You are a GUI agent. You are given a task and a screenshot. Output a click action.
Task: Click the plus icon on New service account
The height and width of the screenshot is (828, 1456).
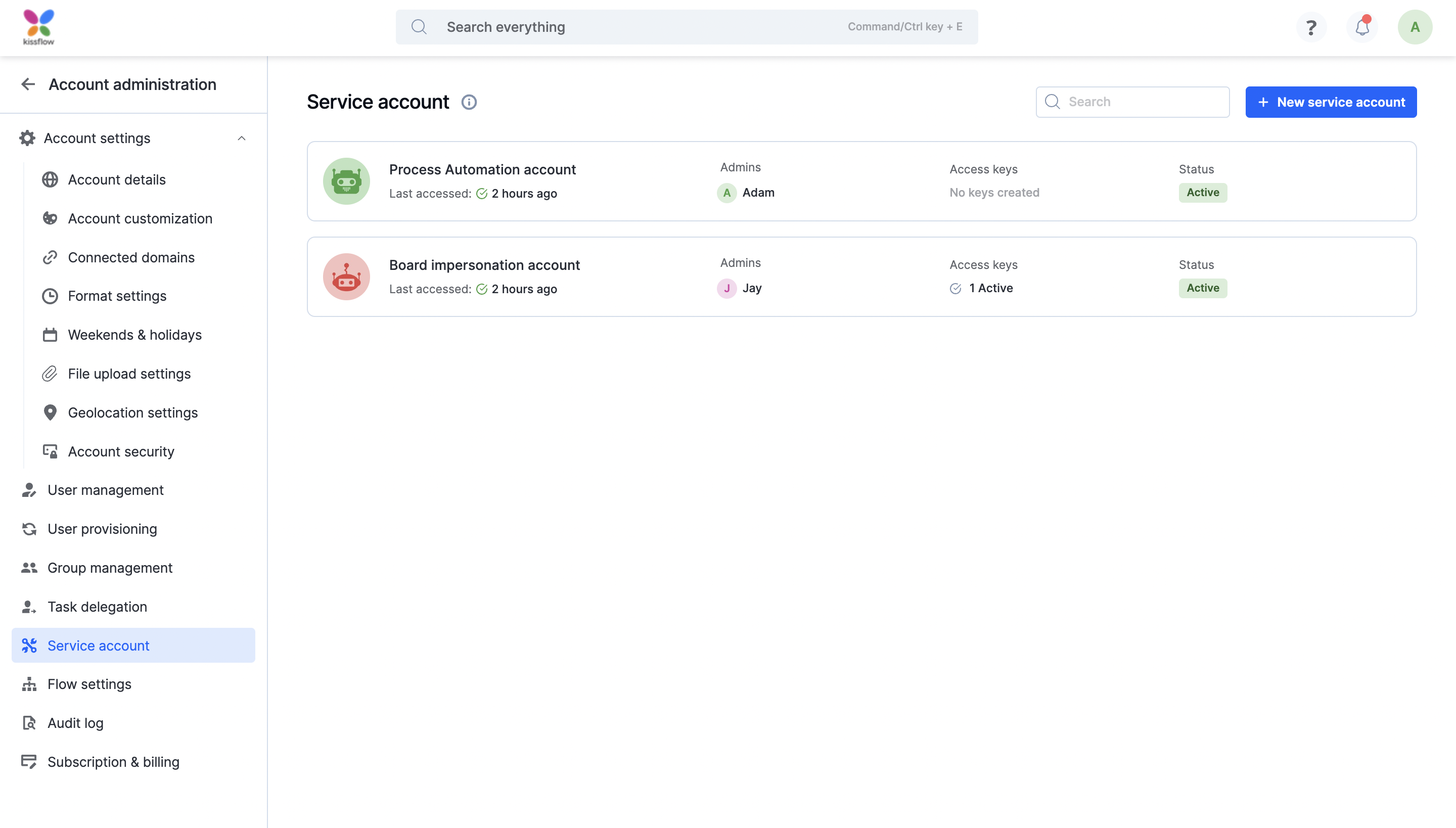pos(1263,102)
